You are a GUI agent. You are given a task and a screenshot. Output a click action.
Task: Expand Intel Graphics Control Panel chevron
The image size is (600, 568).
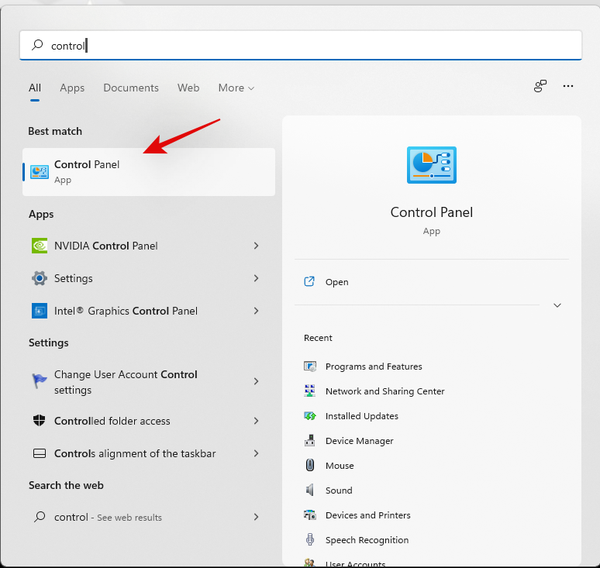pyautogui.click(x=256, y=311)
